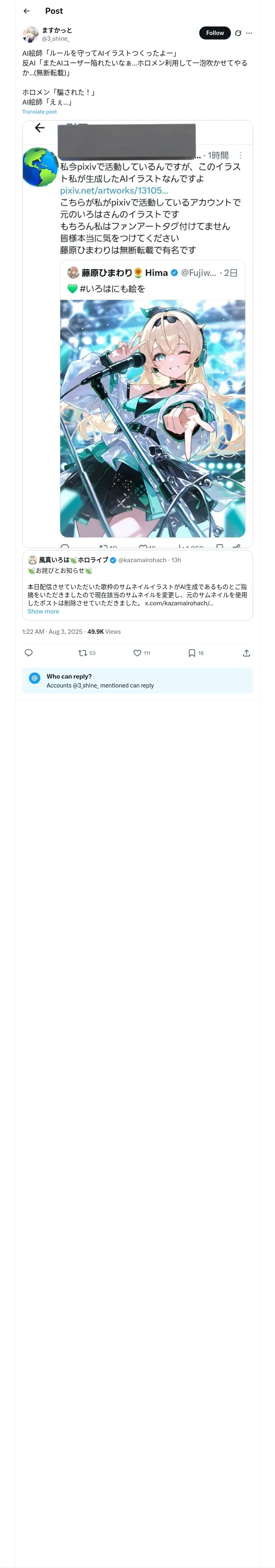Viewport: 275px width, 1568px height.
Task: Expand quoted post with Show more
Action: (43, 612)
